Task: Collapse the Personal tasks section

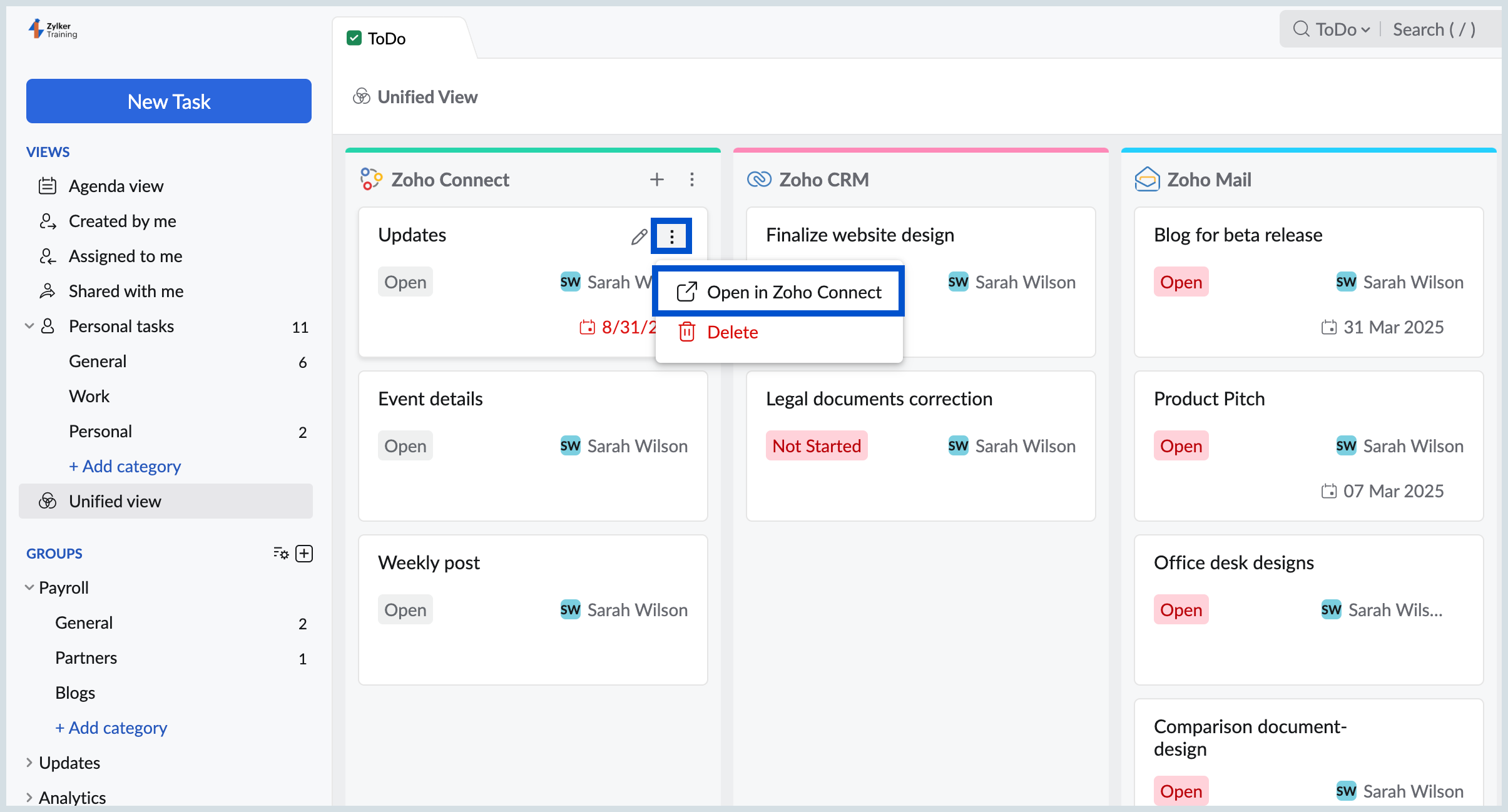Action: point(29,326)
